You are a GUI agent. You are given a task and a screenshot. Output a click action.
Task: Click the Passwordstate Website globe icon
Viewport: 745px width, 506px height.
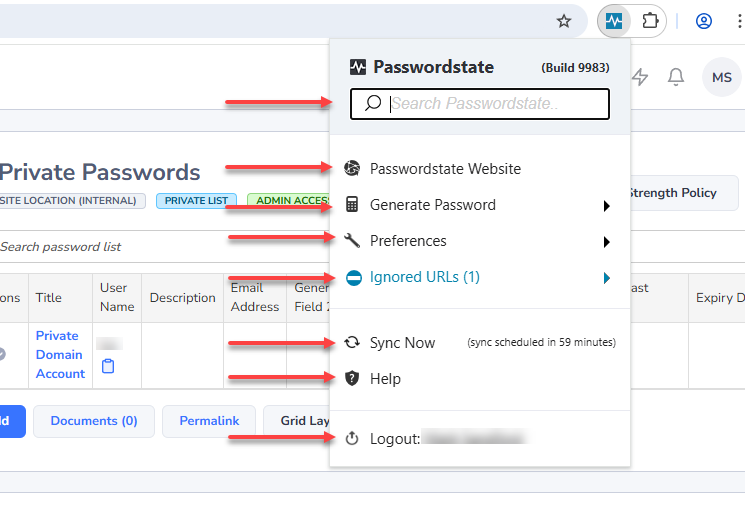(352, 168)
